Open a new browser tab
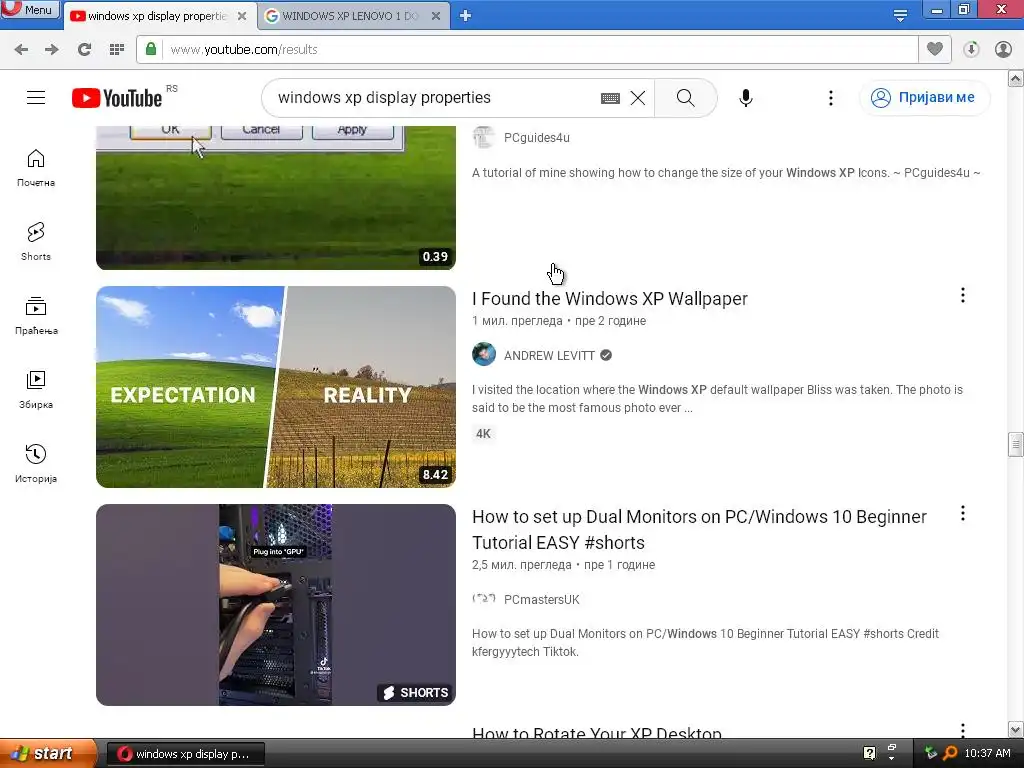 [x=465, y=16]
